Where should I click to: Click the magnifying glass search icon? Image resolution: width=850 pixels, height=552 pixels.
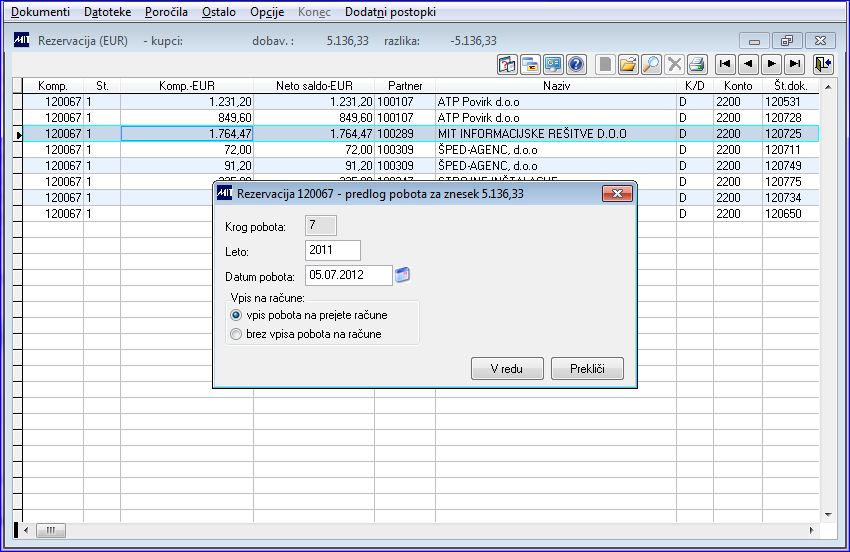[651, 65]
